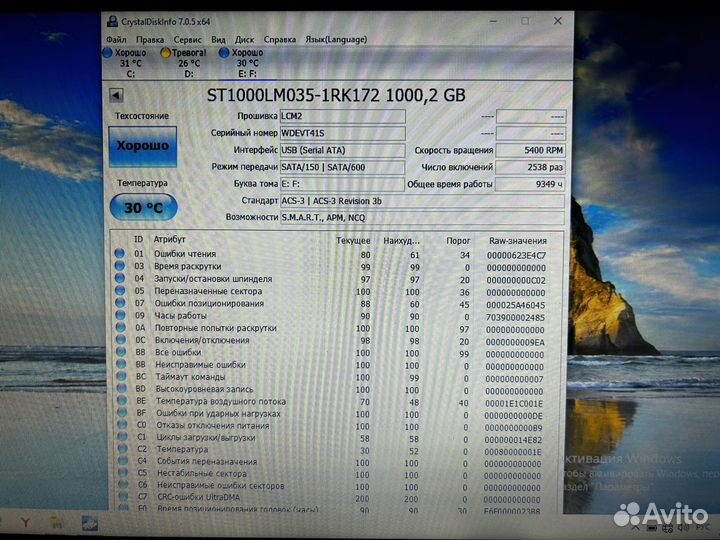
Task: Select raw value 703900002485
Action: [515, 317]
